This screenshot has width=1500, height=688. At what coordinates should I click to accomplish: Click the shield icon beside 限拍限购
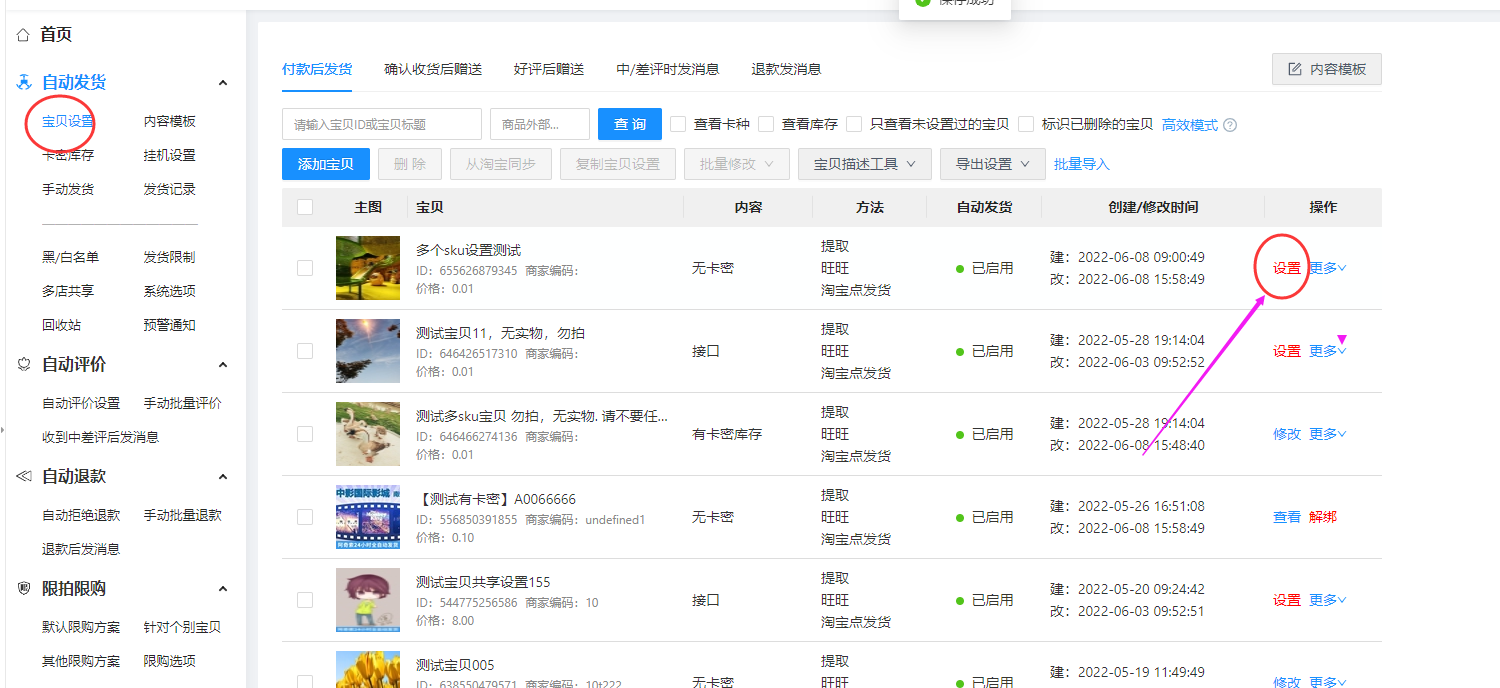click(x=24, y=589)
